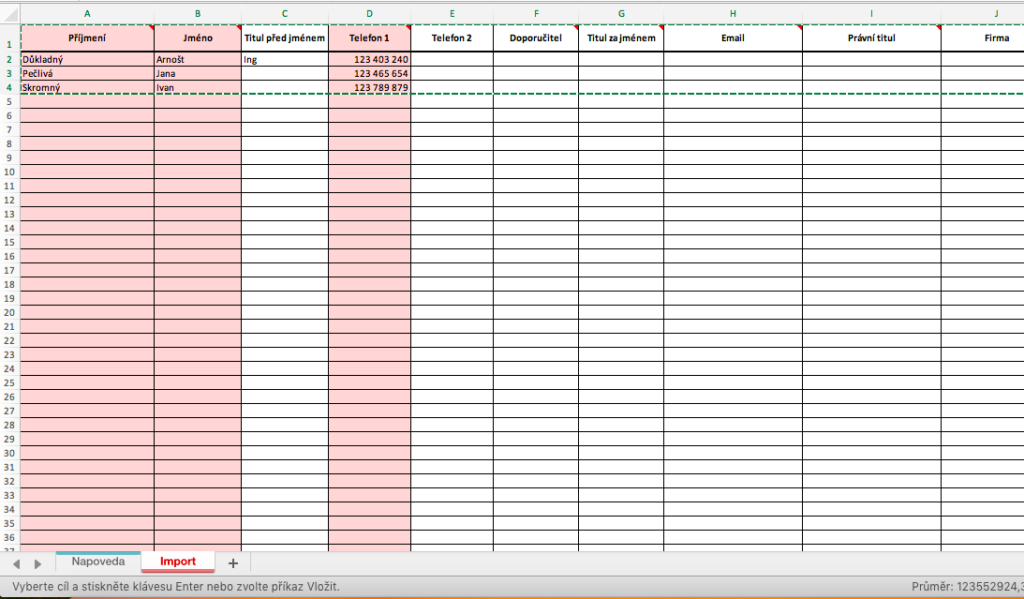
Task: Select phone number cell '123 403 240'
Action: (370, 59)
